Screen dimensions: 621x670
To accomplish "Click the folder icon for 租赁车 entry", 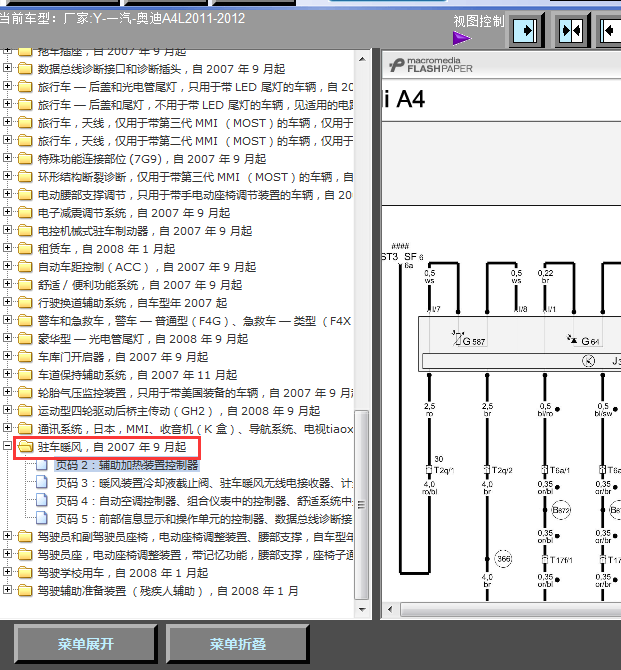I will [x=25, y=249].
